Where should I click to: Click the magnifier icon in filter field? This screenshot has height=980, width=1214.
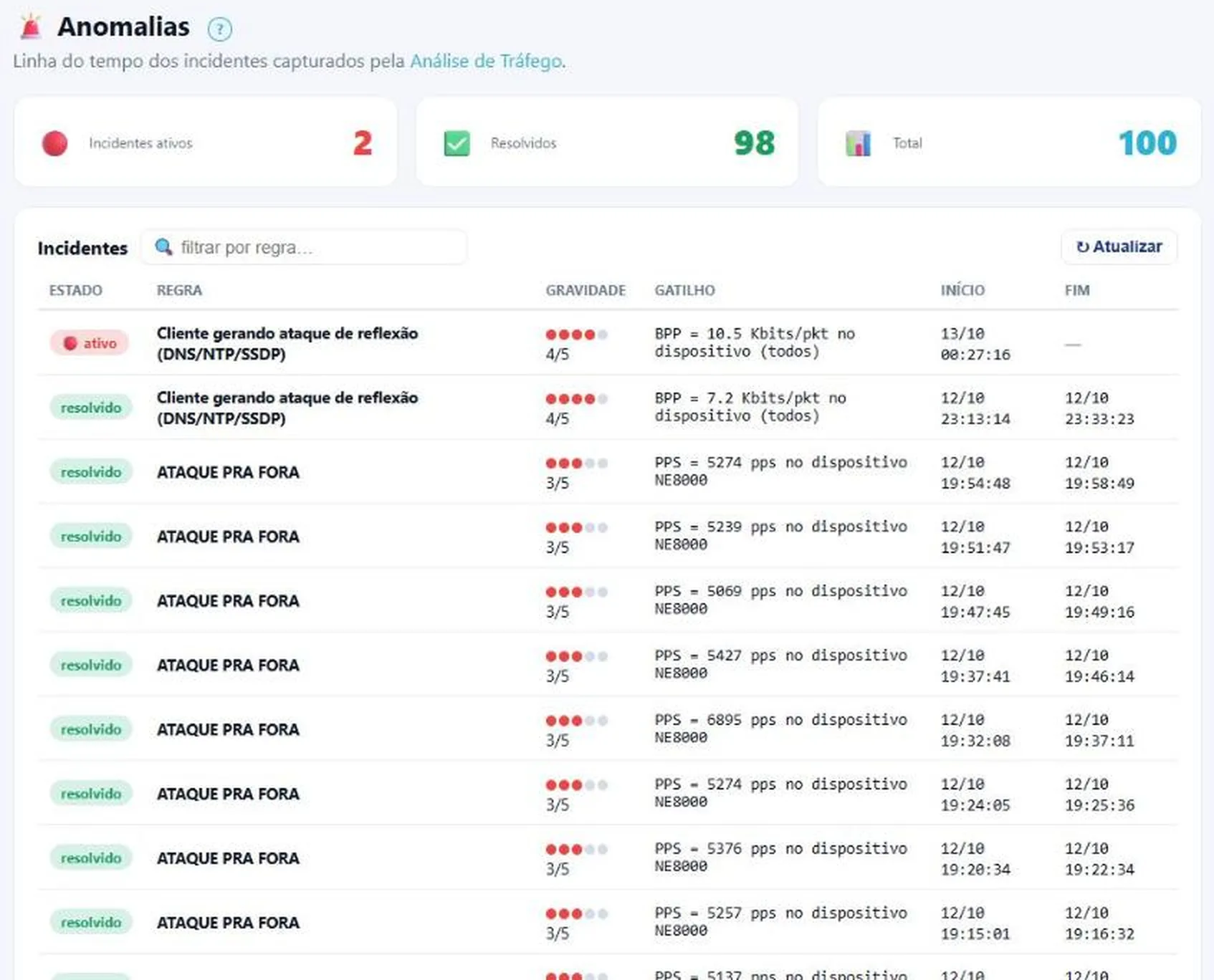[163, 247]
